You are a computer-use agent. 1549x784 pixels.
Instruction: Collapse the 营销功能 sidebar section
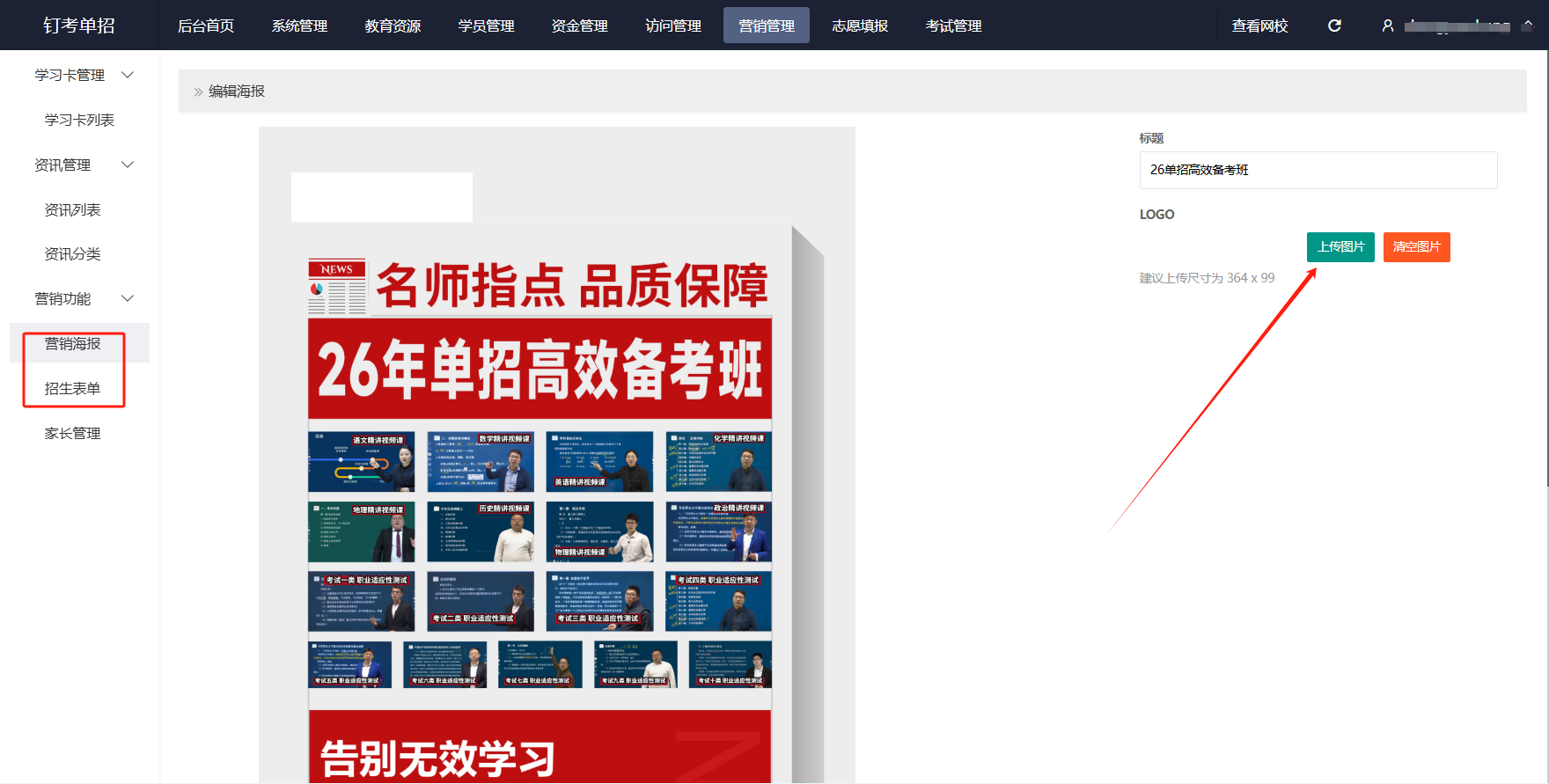128,298
